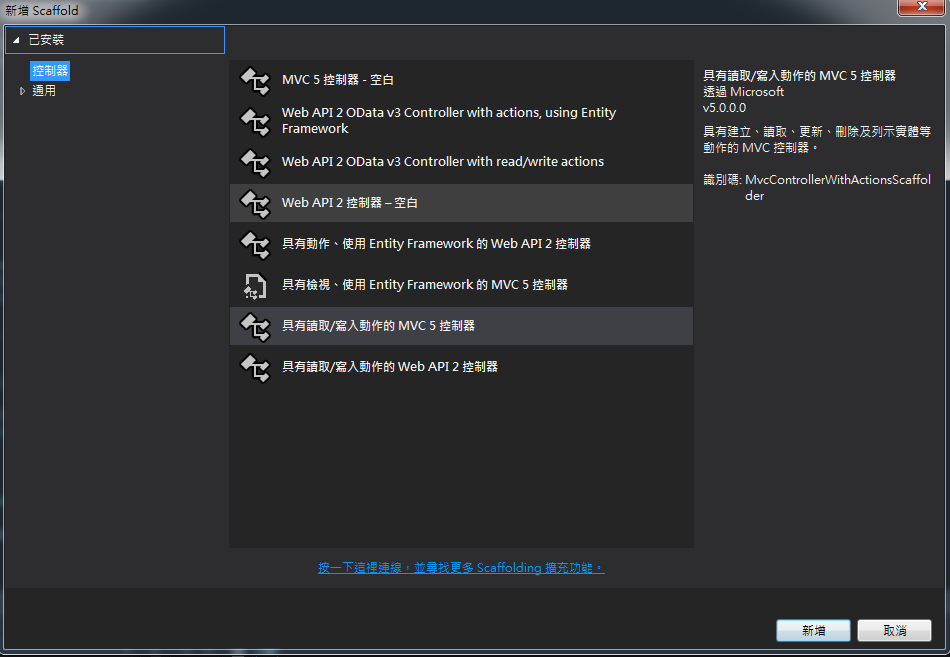Click the 透過 Microsoft publisher text
This screenshot has height=657, width=950.
(743, 92)
